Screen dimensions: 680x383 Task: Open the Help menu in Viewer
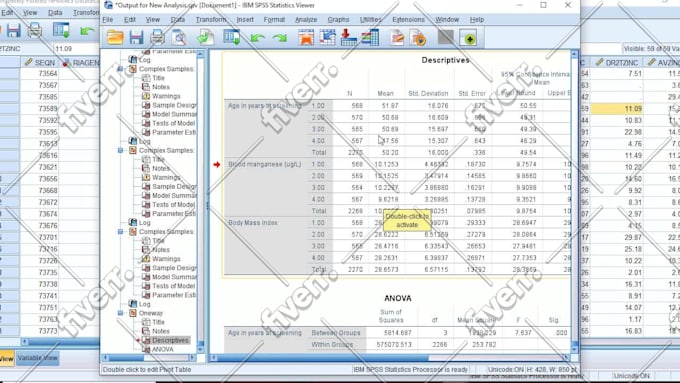477,20
